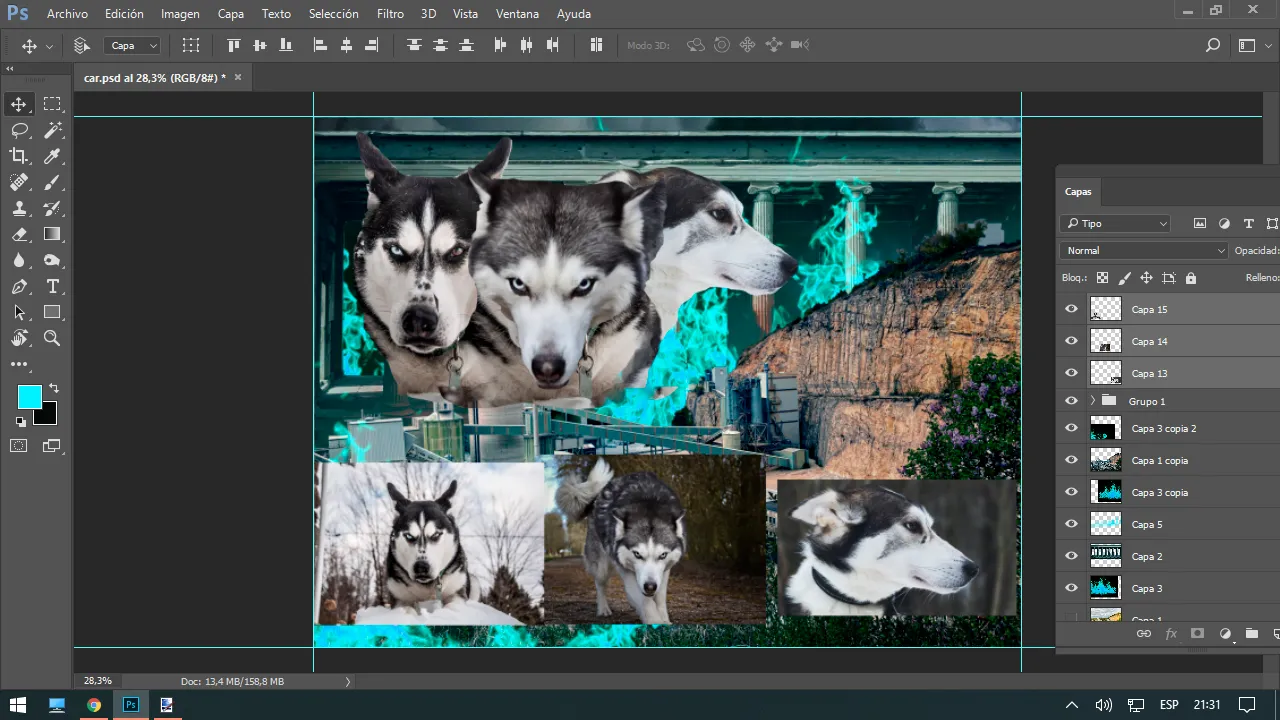This screenshot has height=720, width=1280.
Task: Link the selected layers
Action: [x=1144, y=634]
